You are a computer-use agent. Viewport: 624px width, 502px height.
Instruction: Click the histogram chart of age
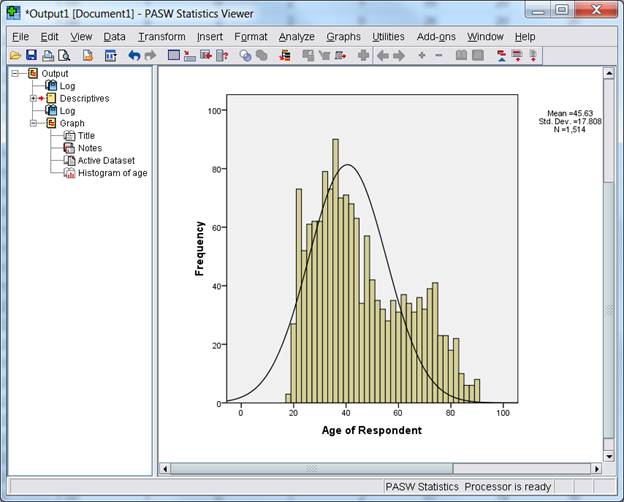click(x=372, y=248)
